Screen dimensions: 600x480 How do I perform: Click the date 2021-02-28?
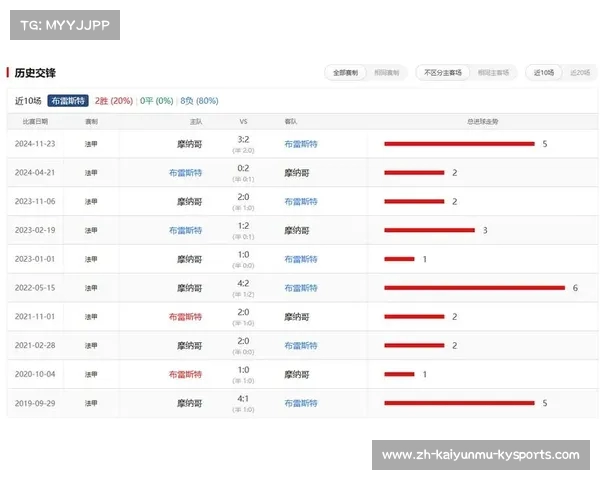point(35,345)
